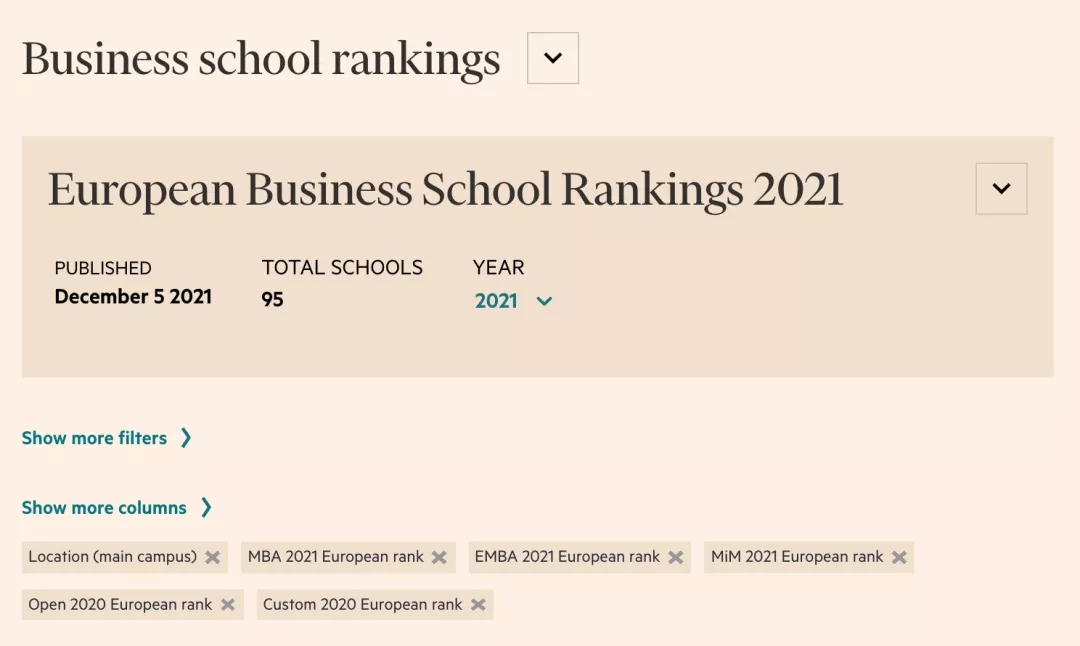The image size is (1080, 646).
Task: Click the chevron next to the 2021 year
Action: (543, 301)
